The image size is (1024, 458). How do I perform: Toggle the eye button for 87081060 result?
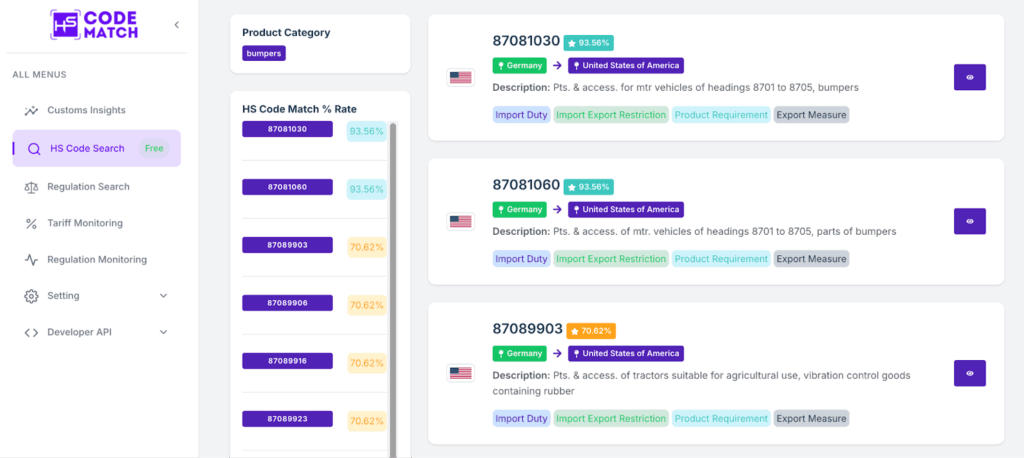pyautogui.click(x=969, y=221)
